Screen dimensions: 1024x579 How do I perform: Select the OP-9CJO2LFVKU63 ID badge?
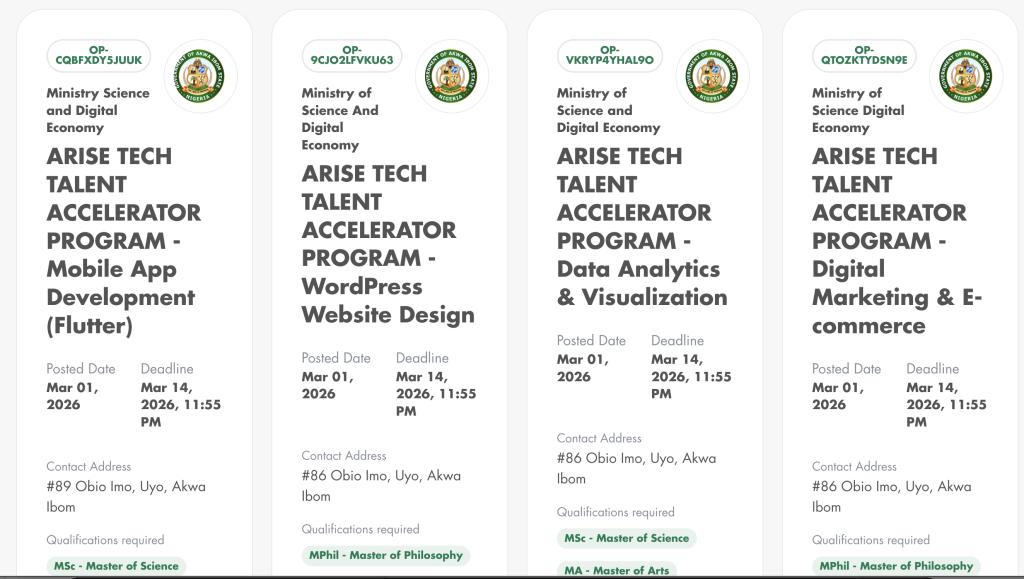pos(352,55)
